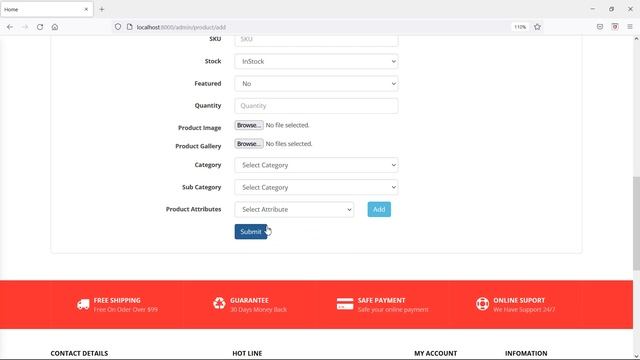Click the Add attribute button
640x360 pixels.
379,209
